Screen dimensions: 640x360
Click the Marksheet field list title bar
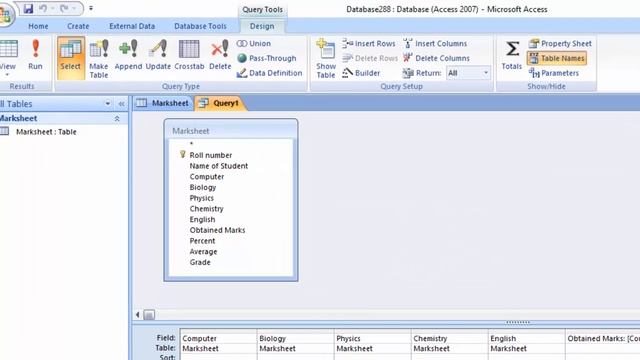coord(231,131)
